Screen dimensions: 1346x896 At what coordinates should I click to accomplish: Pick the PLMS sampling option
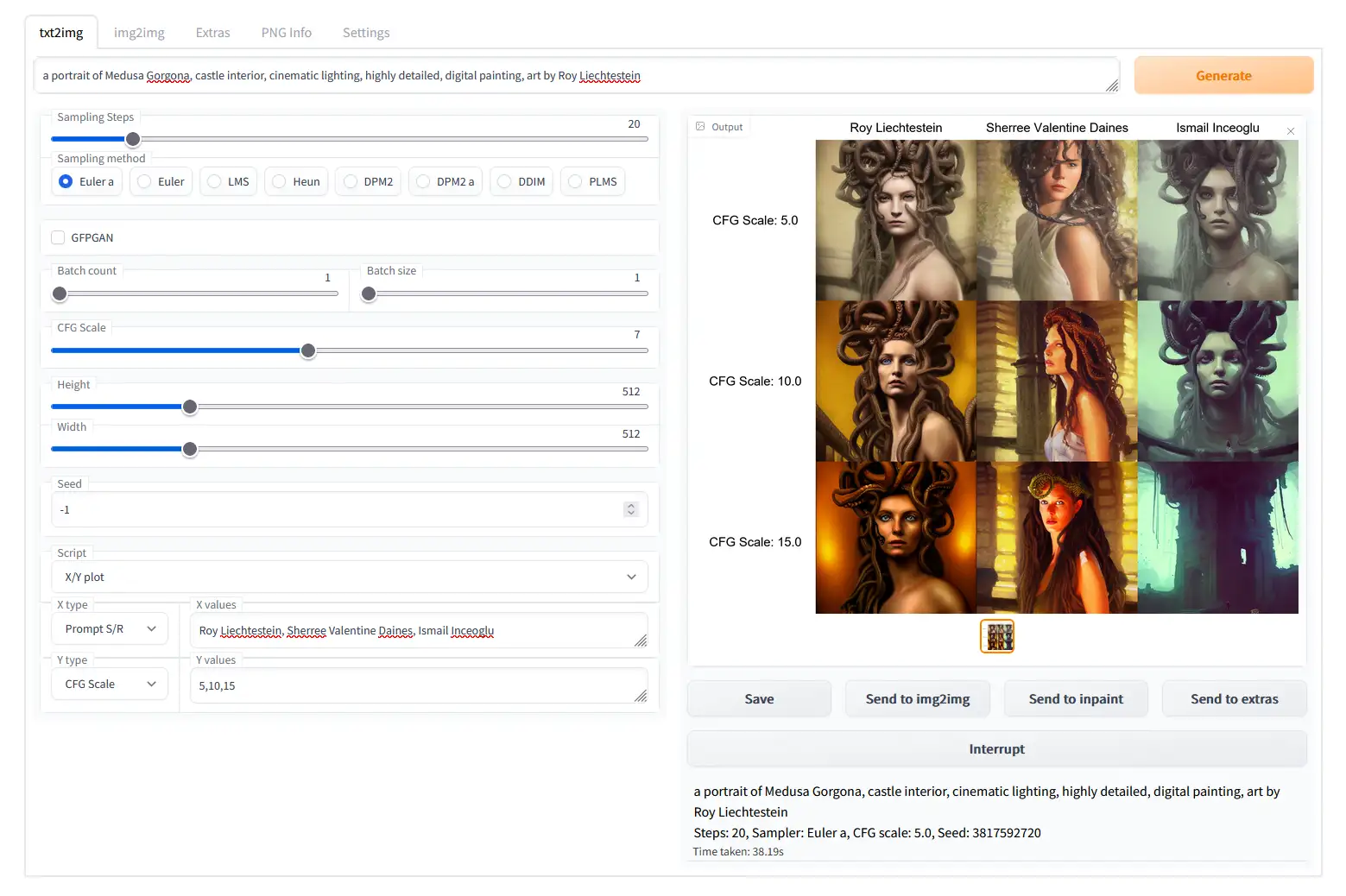[576, 181]
